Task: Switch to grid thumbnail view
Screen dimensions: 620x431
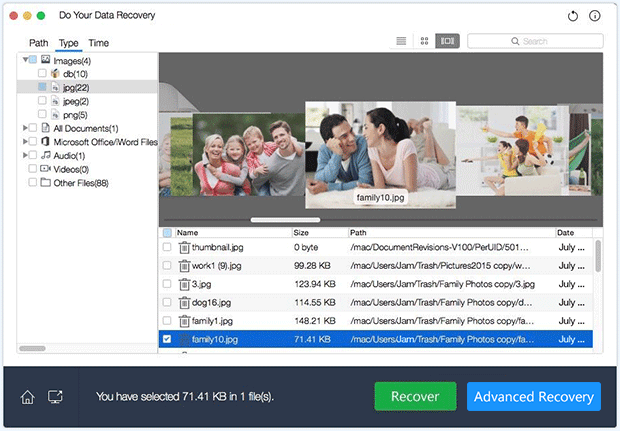Action: point(424,41)
